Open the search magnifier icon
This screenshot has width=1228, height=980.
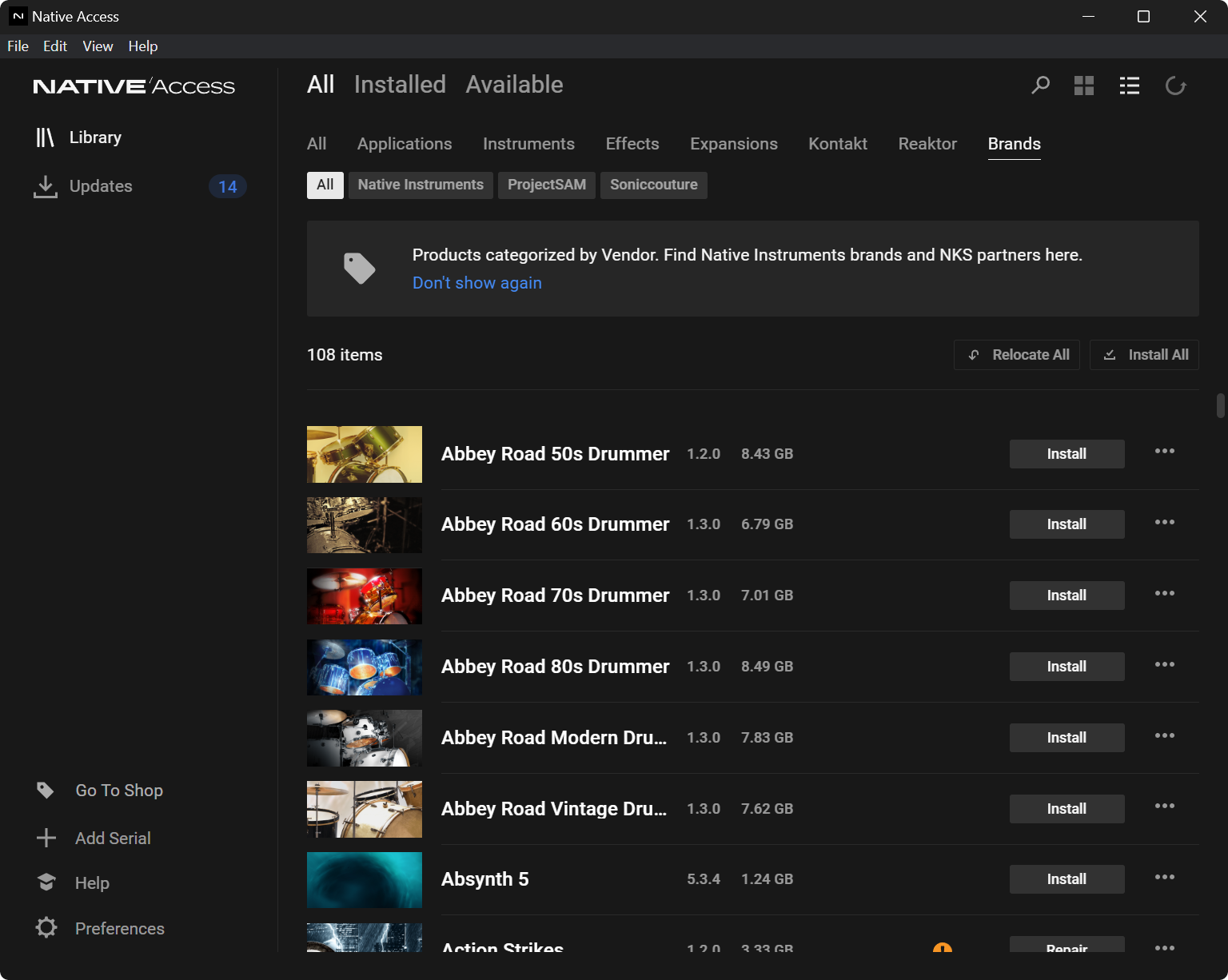click(1040, 85)
